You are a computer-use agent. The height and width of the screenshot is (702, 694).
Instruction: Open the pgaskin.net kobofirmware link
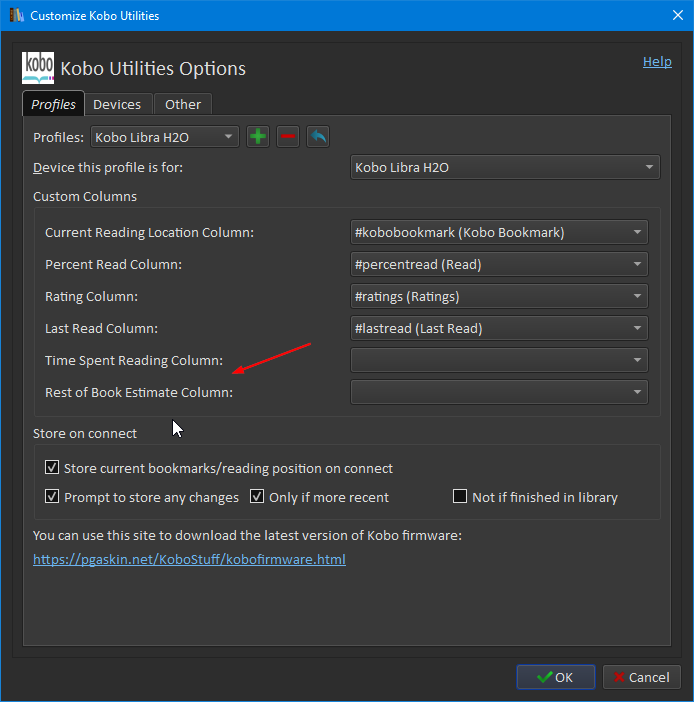point(189,559)
